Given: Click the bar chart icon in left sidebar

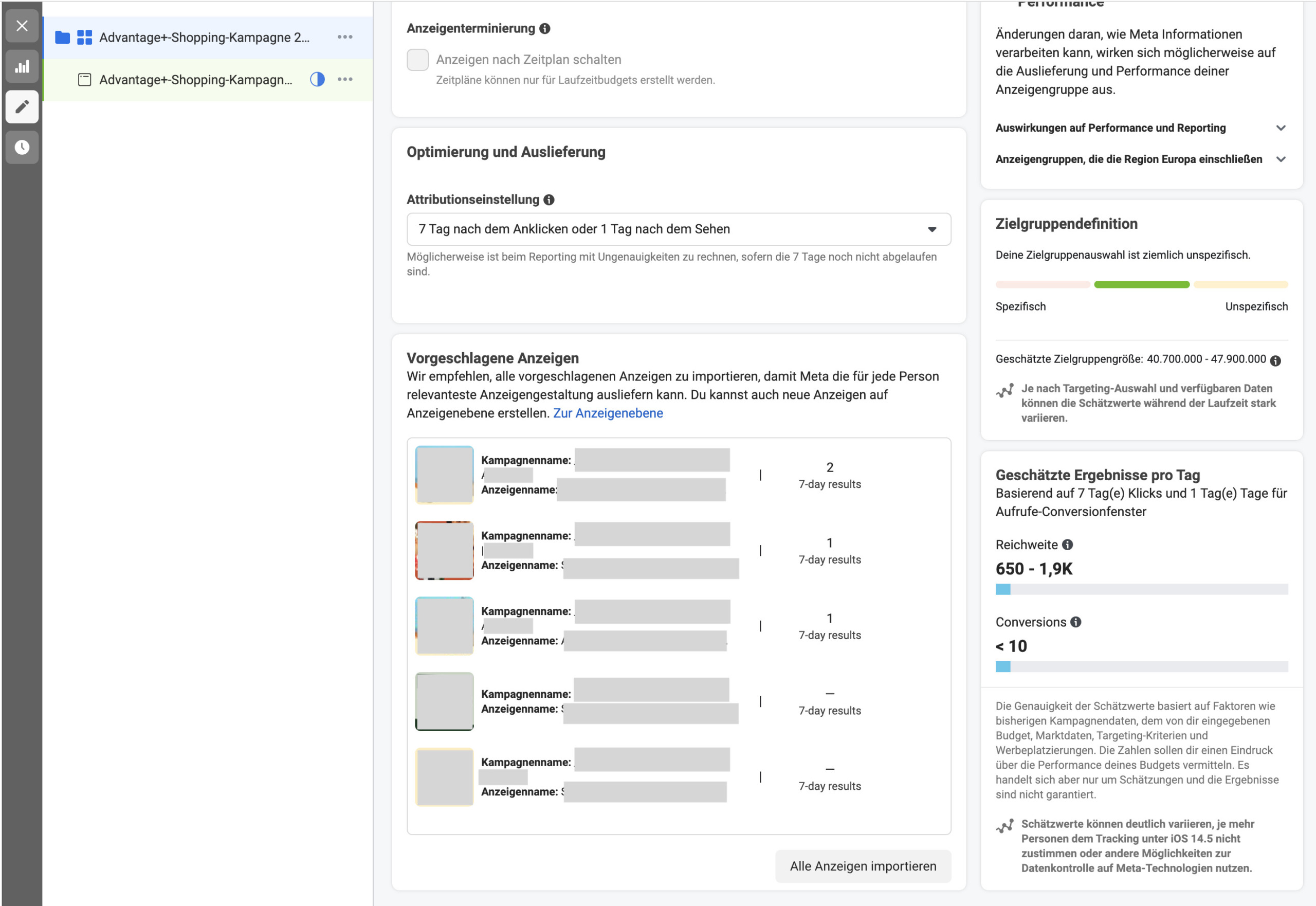Looking at the screenshot, I should click(x=22, y=66).
